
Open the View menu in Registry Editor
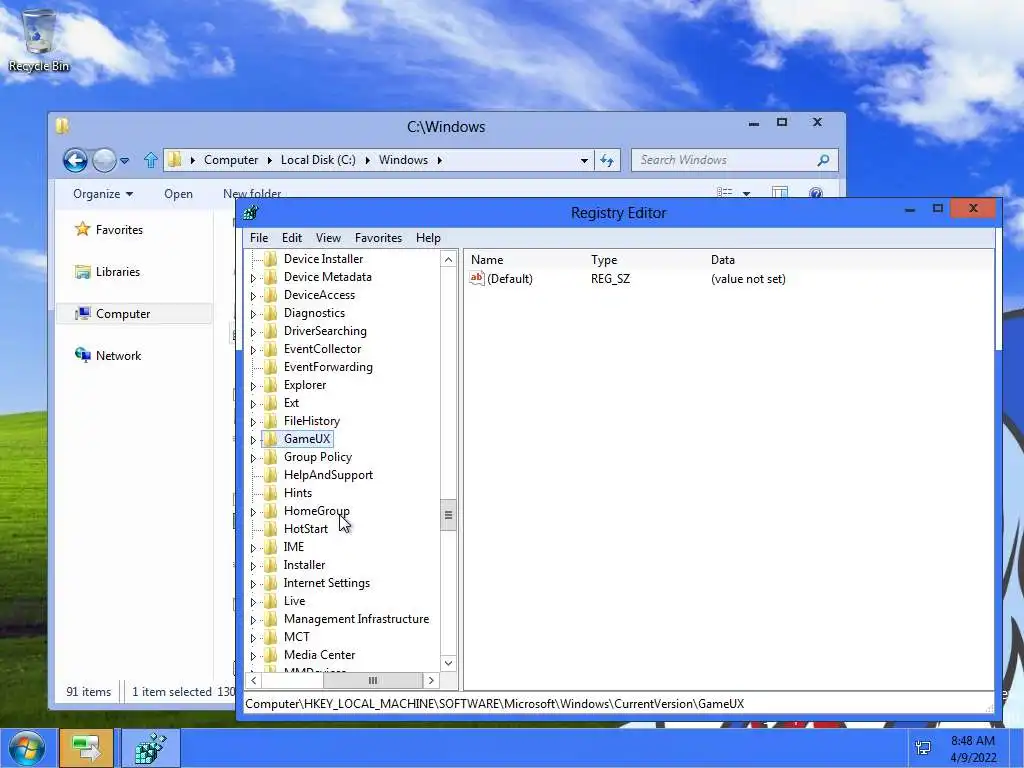tap(328, 238)
